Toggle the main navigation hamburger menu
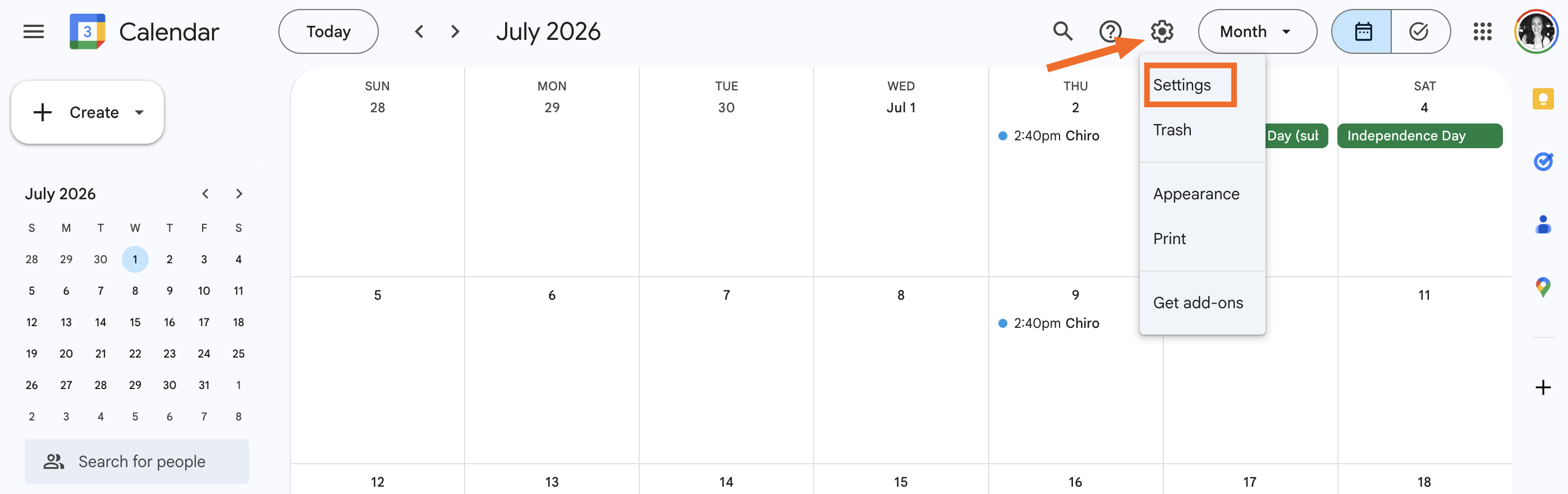1568x494 pixels. point(34,31)
